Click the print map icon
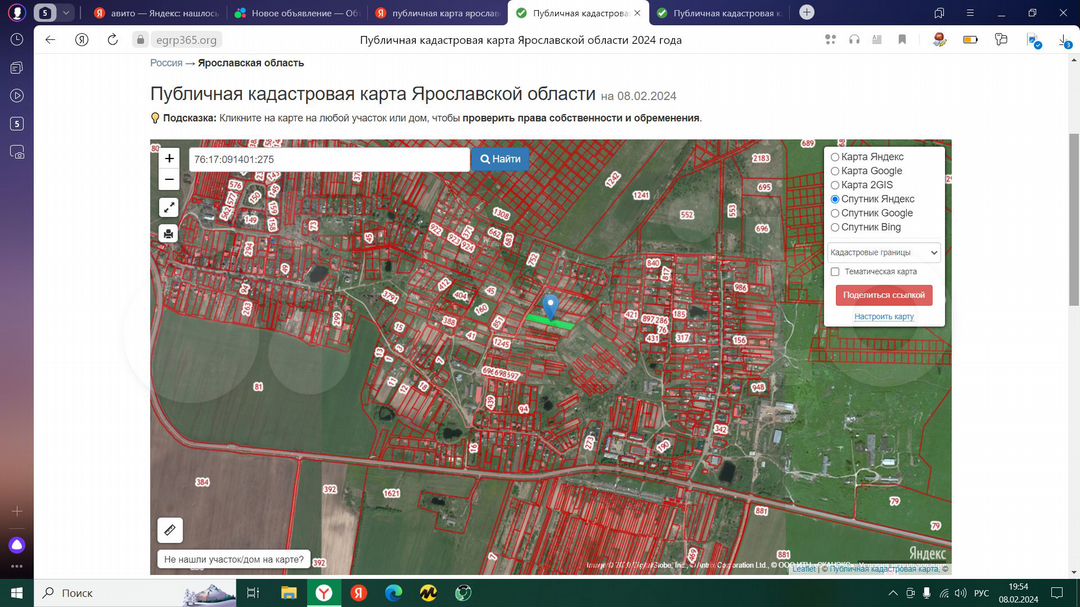 (x=169, y=233)
